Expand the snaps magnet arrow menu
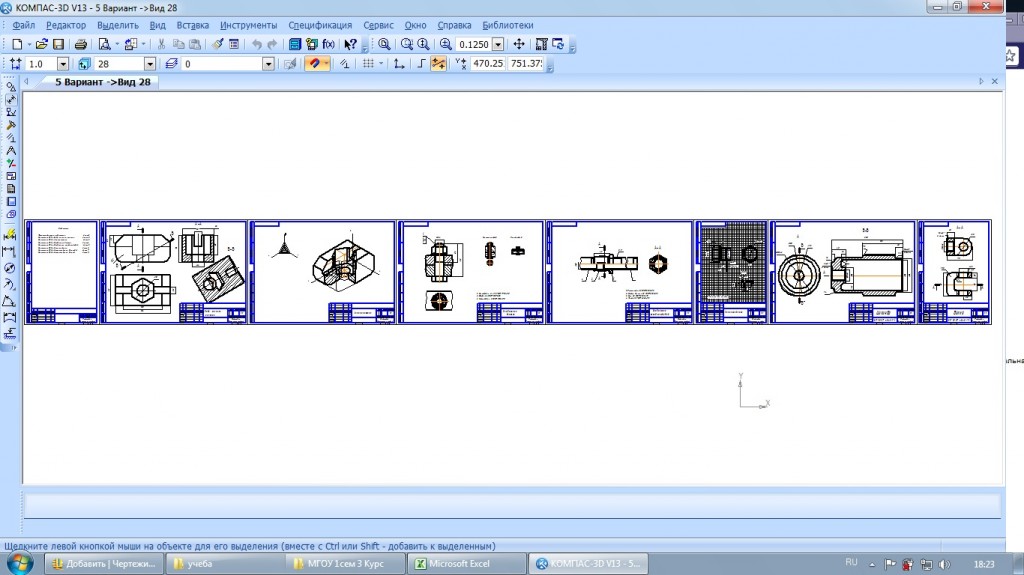This screenshot has width=1024, height=575. [x=327, y=63]
